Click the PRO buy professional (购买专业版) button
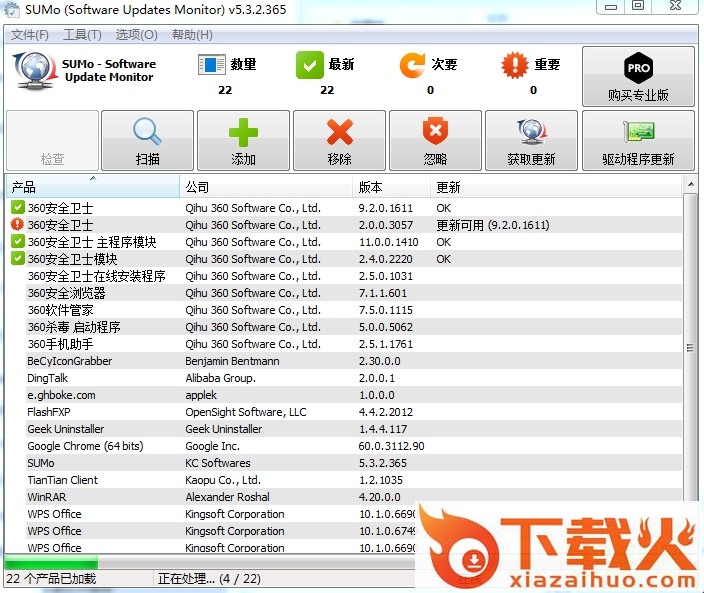This screenshot has width=704, height=593. click(x=638, y=76)
